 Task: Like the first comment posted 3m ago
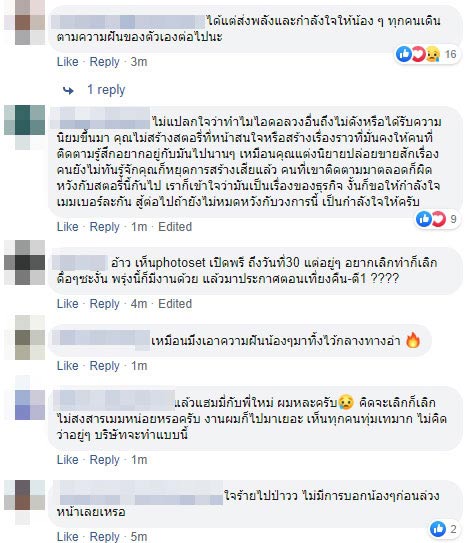[68, 62]
